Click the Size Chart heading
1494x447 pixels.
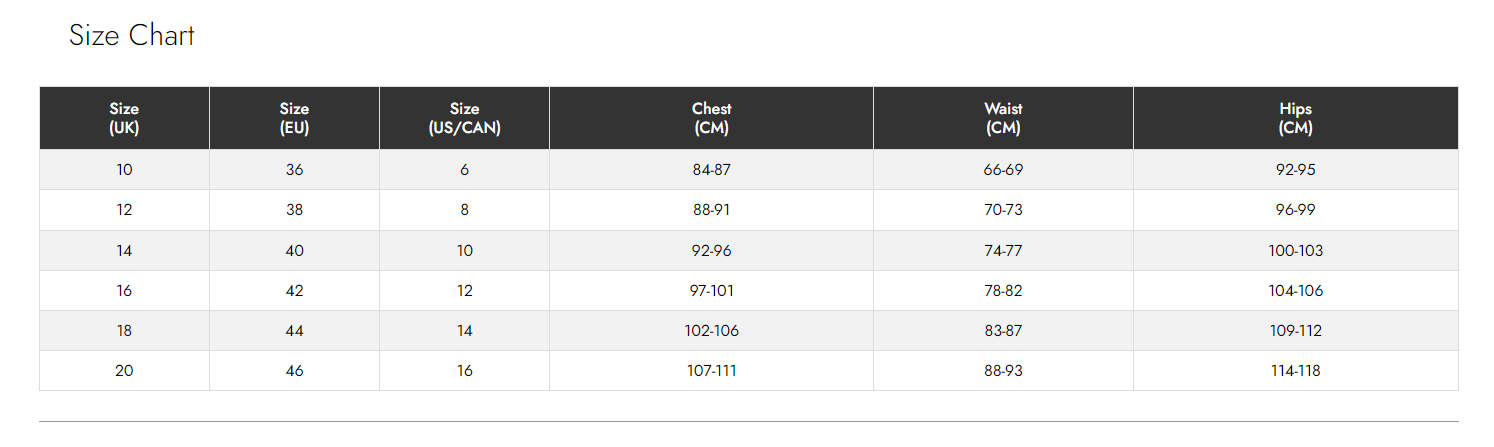(132, 36)
